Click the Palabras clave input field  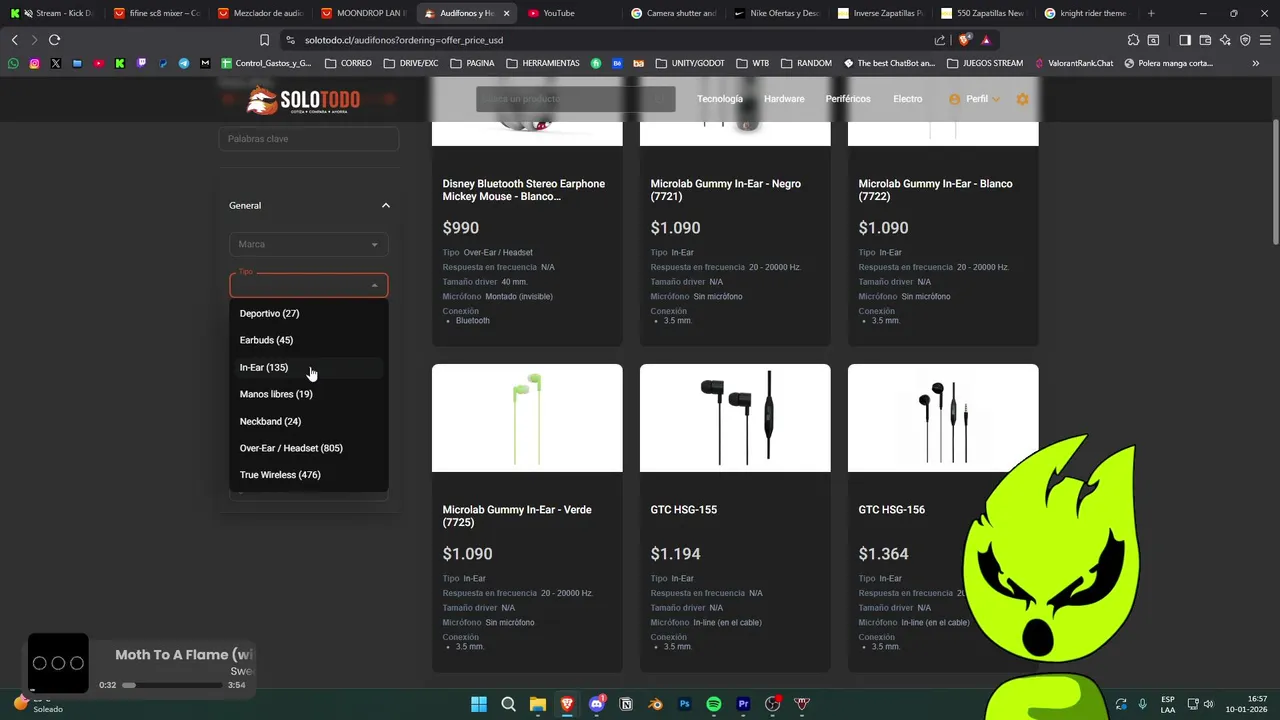[x=308, y=139]
